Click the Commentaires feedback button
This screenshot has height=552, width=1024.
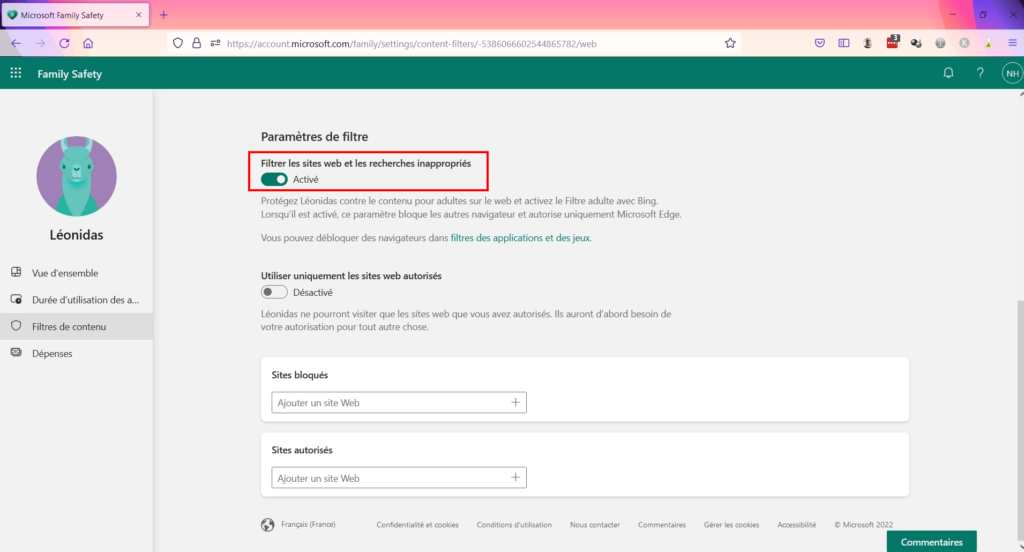931,542
